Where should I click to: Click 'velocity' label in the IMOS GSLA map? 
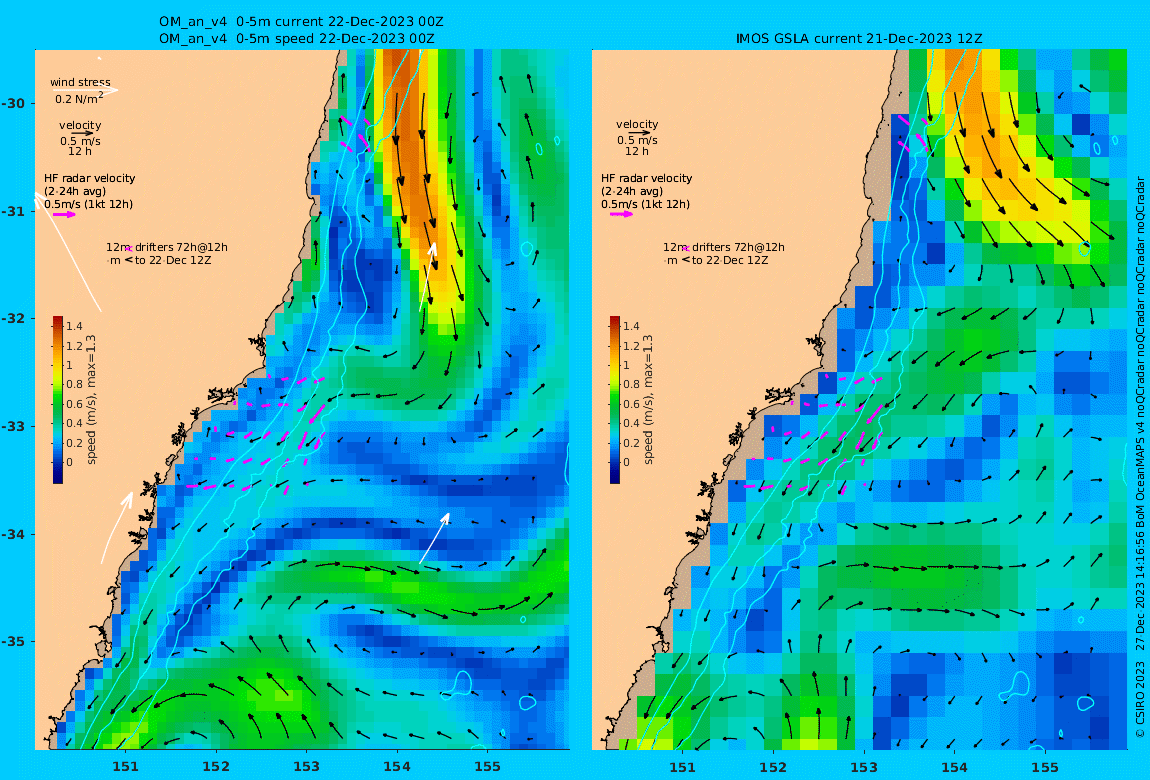[637, 125]
